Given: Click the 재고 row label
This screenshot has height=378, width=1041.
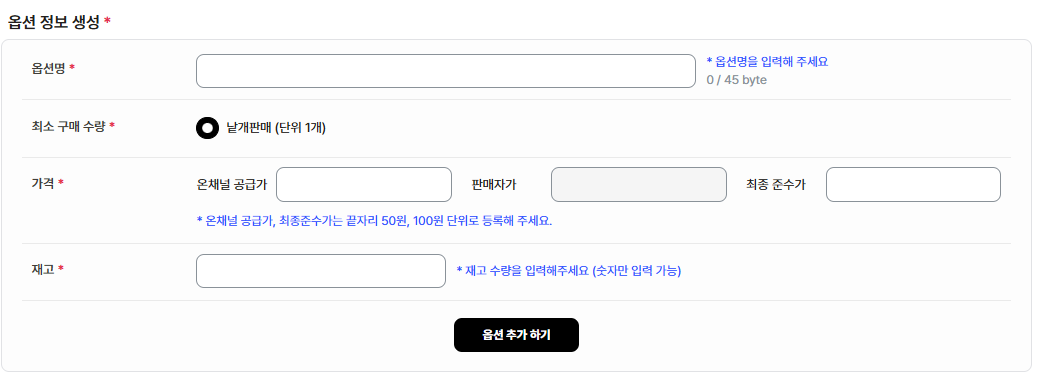Looking at the screenshot, I should click(x=47, y=269).
